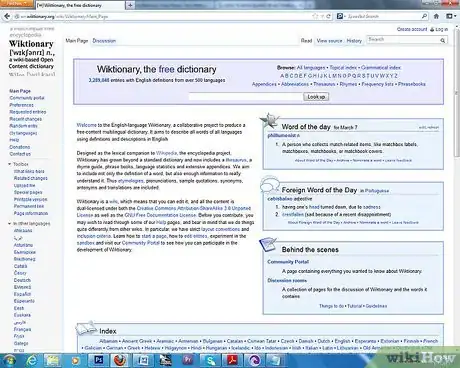Click the magnifier in the browser search box
The image size is (460, 368).
click(424, 16)
